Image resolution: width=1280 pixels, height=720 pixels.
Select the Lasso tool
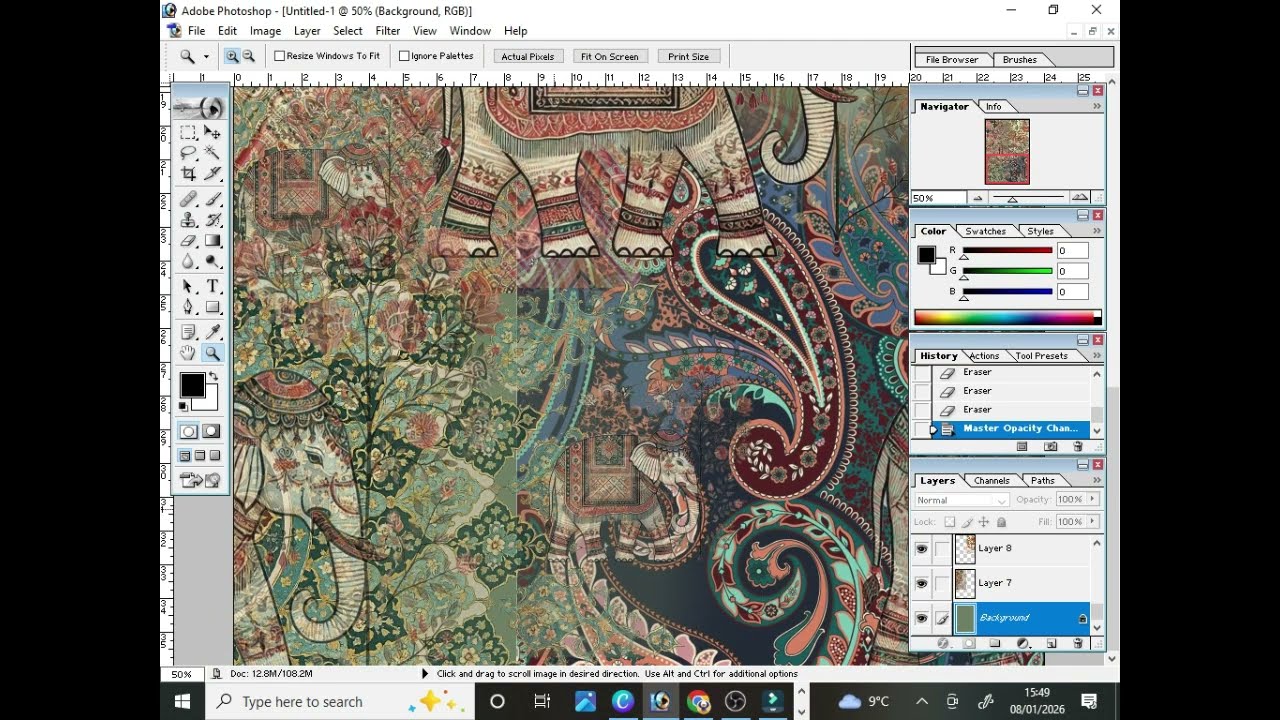(x=188, y=153)
